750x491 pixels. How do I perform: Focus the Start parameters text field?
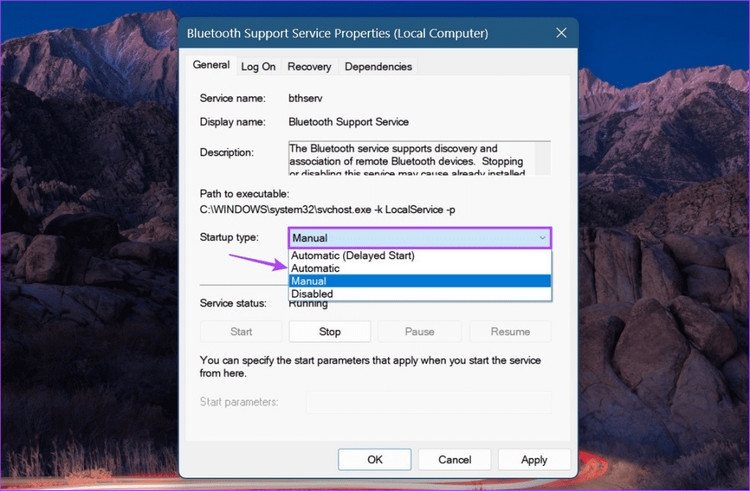[428, 402]
